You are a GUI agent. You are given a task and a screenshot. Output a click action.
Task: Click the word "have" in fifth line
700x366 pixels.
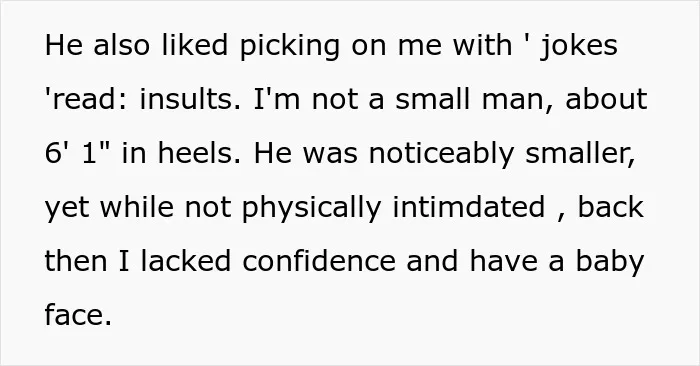click(503, 261)
